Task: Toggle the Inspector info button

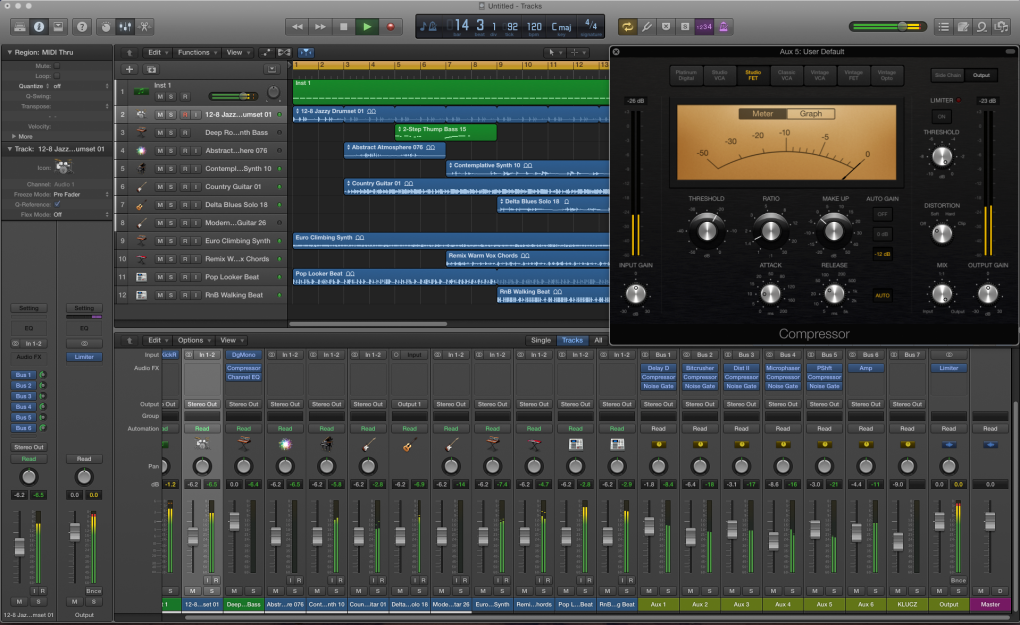Action: [x=39, y=27]
